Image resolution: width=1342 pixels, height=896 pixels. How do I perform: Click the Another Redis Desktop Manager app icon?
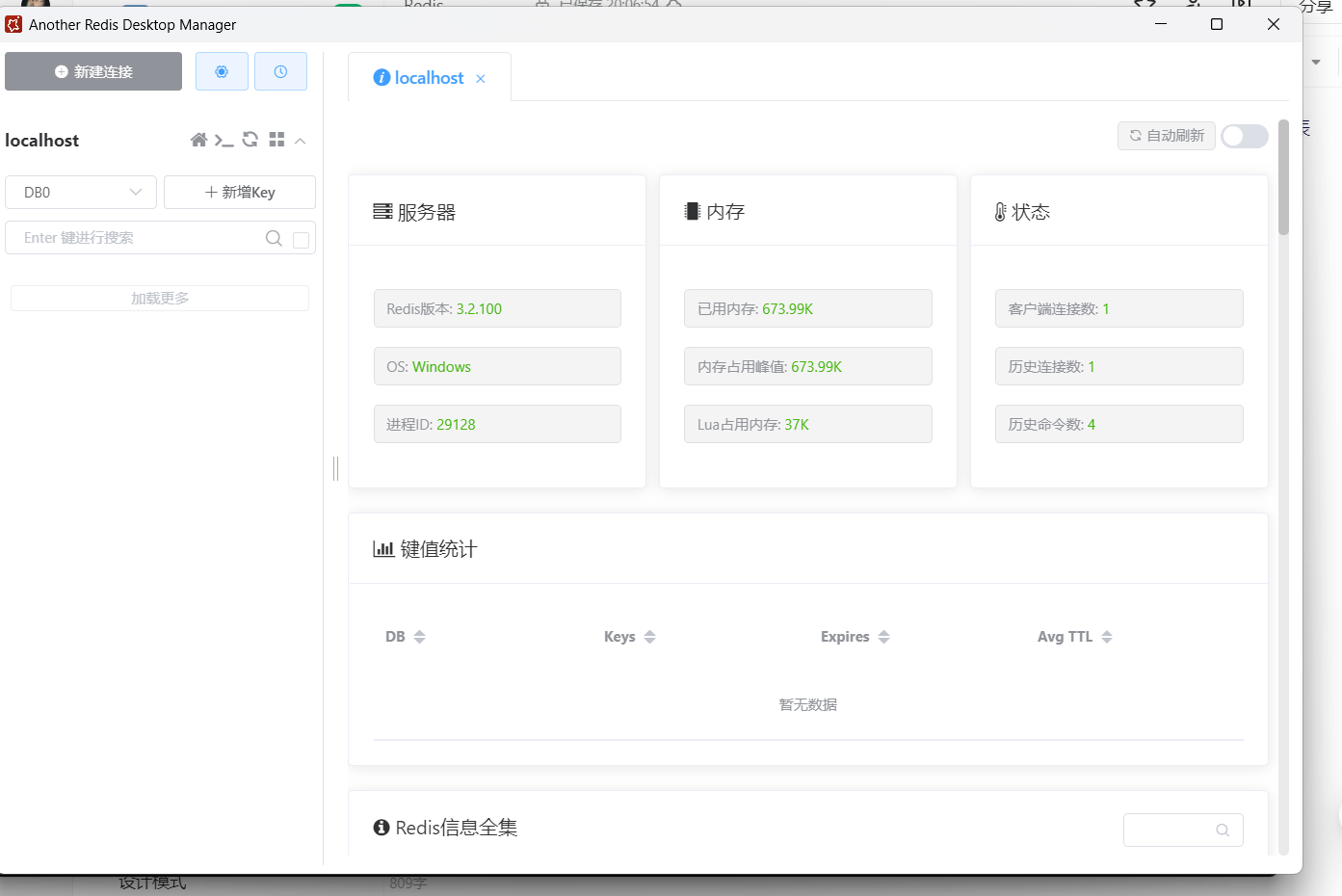13,24
